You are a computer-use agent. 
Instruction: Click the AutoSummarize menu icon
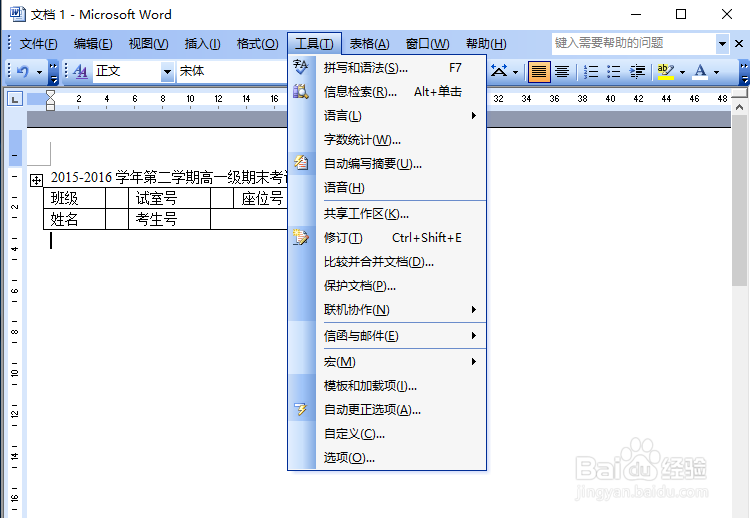pos(301,163)
